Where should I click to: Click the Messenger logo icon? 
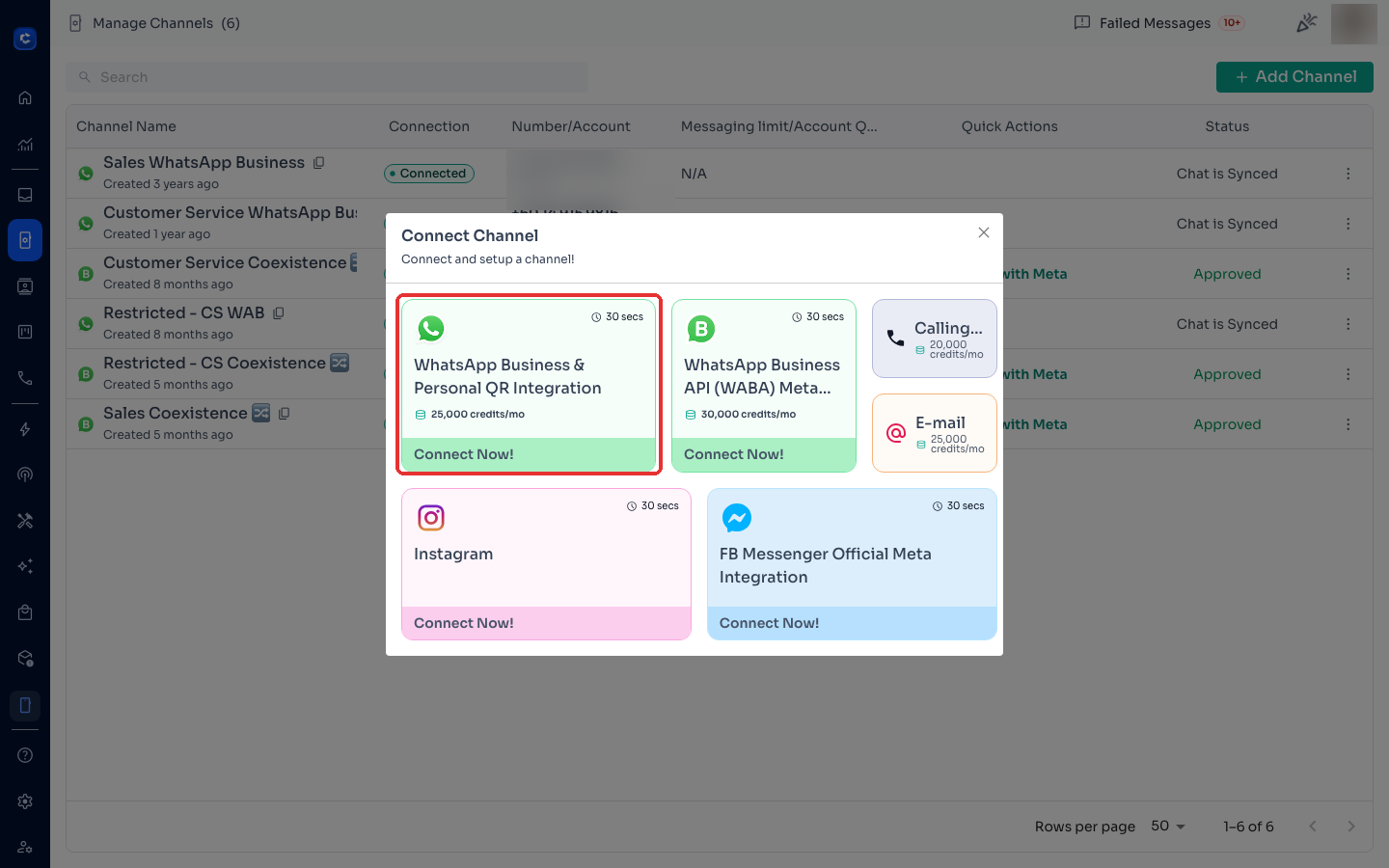coord(737,518)
